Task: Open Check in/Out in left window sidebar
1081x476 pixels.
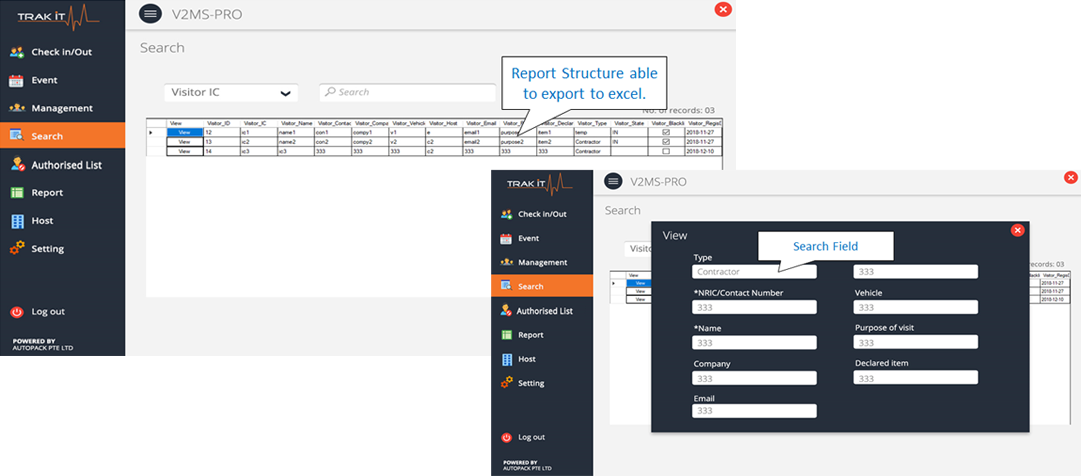Action: point(61,51)
